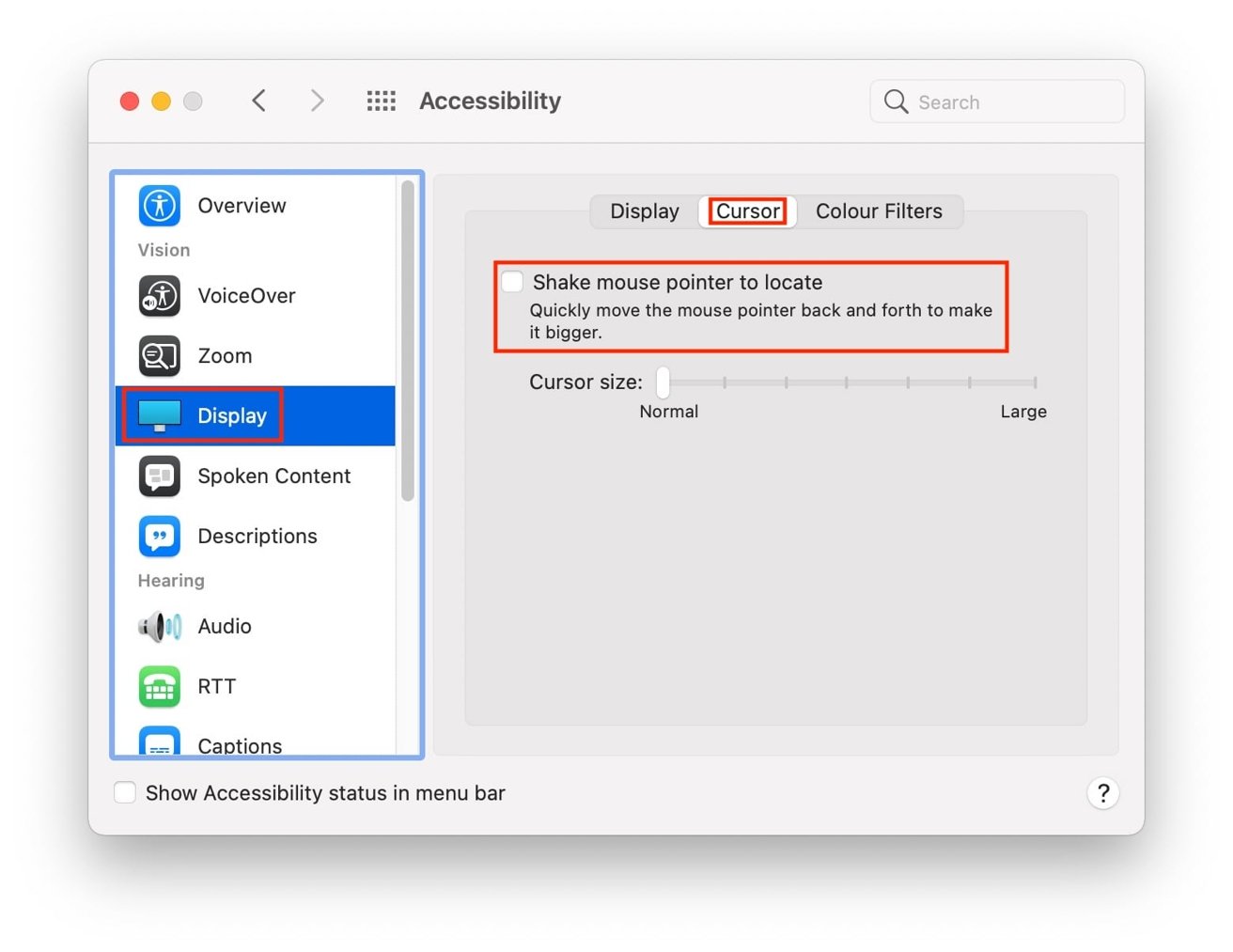Switch to the Colour Filters tab
The image size is (1233, 952).
click(878, 211)
